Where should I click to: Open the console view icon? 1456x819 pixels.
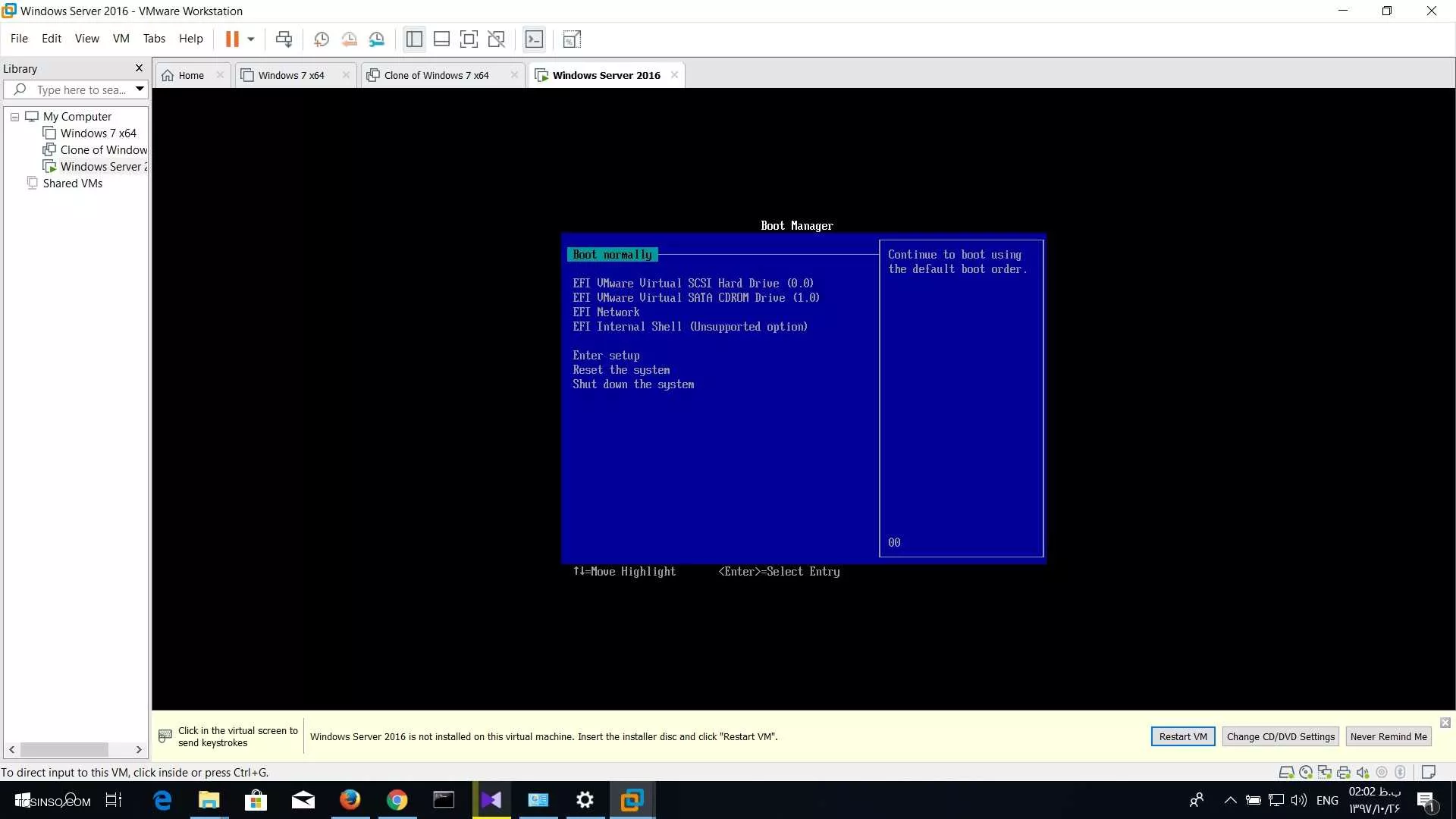(x=535, y=39)
